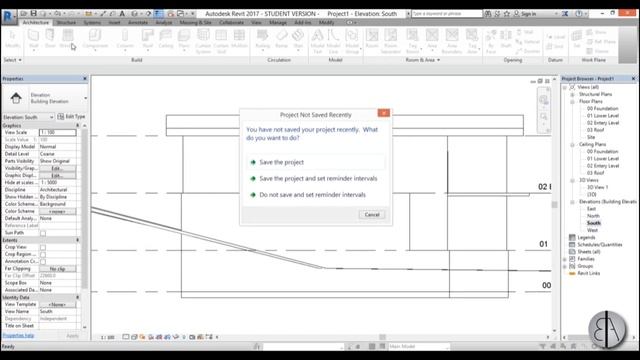Select the Railing tool
This screenshot has height=360, width=640.
coord(262,39)
